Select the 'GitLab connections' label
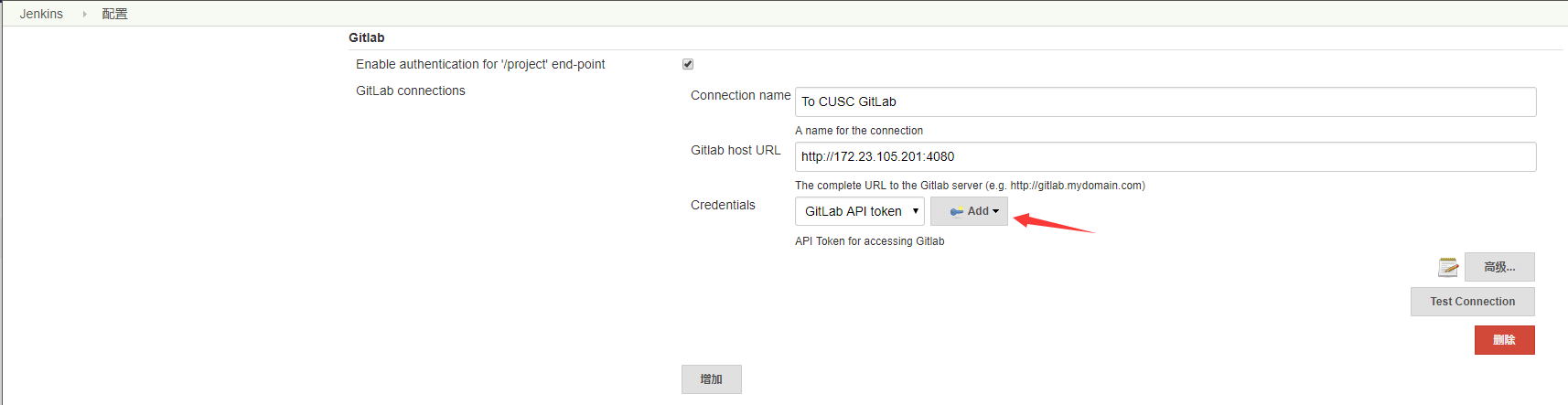 coord(411,91)
